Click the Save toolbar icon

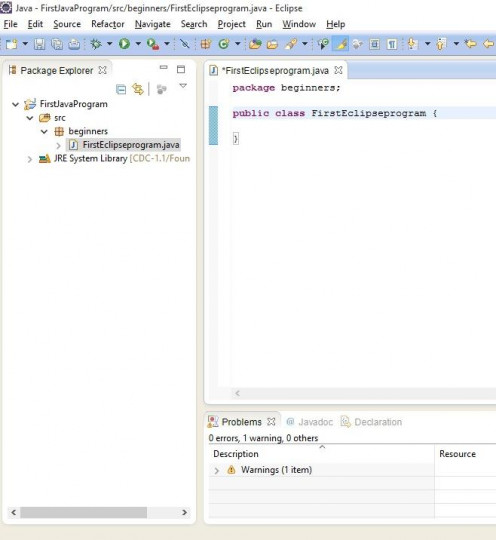(x=39, y=44)
